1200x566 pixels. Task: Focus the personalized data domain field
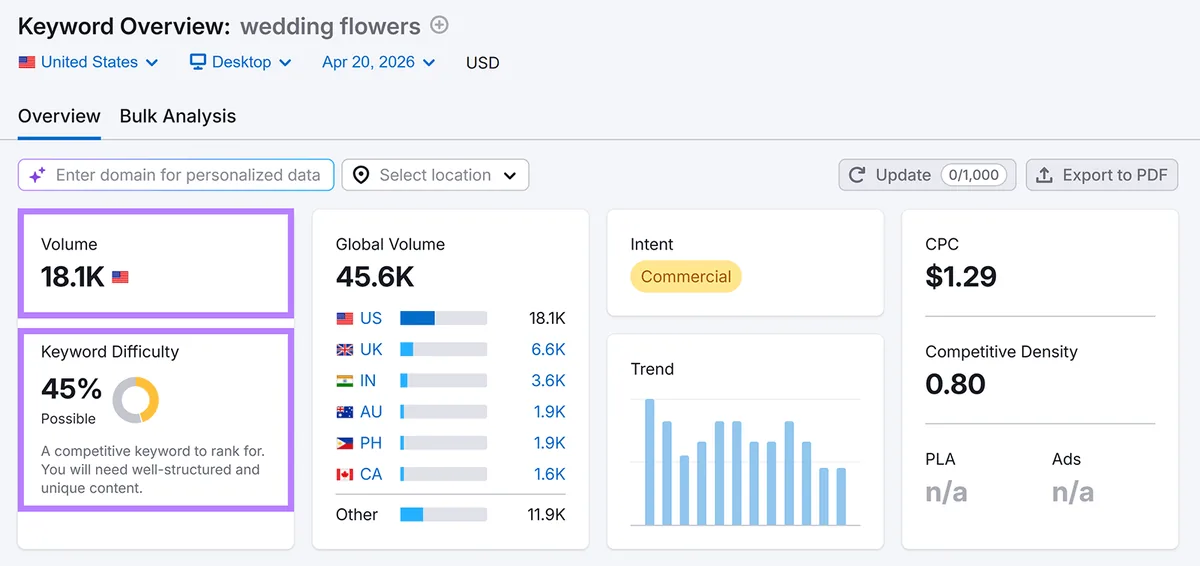click(175, 175)
